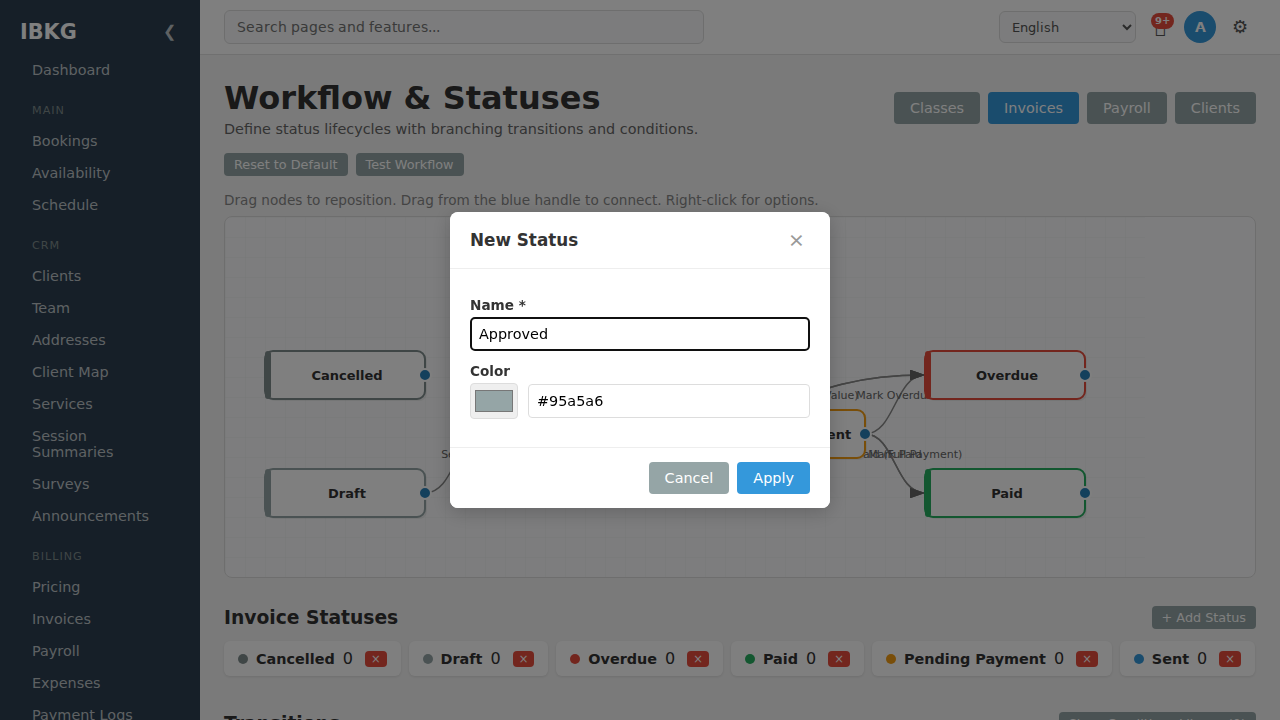Click the IBKG logo text
1280x720 pixels.
coord(48,31)
